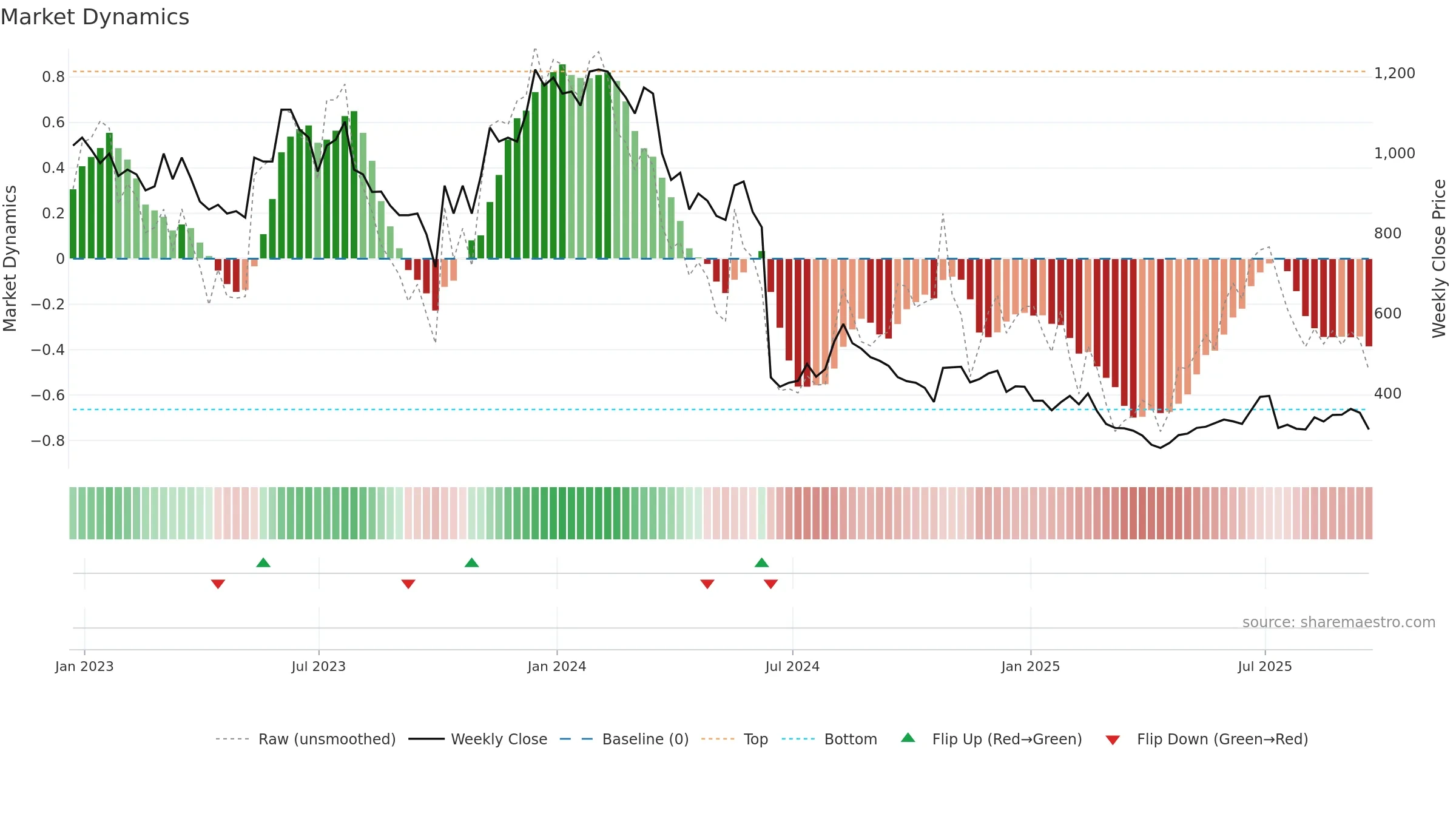Click the last dark red bar at chart's right edge

click(x=1369, y=303)
